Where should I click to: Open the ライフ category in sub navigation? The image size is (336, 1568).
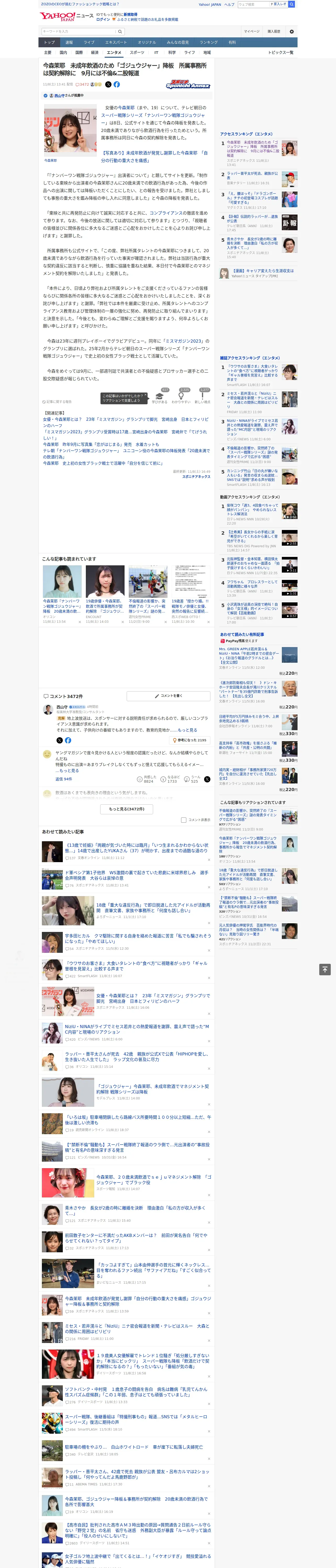(x=190, y=53)
